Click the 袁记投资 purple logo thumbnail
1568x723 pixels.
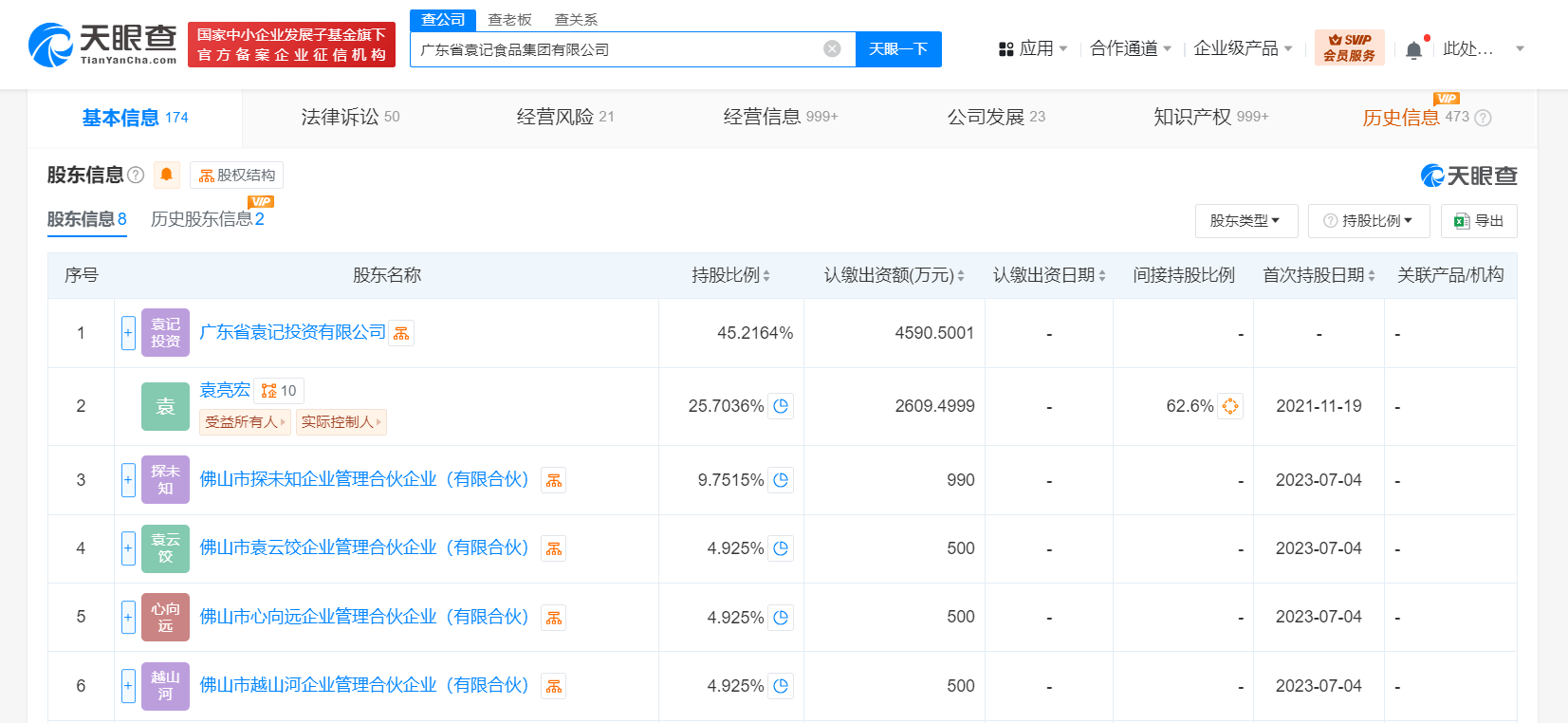click(x=165, y=333)
